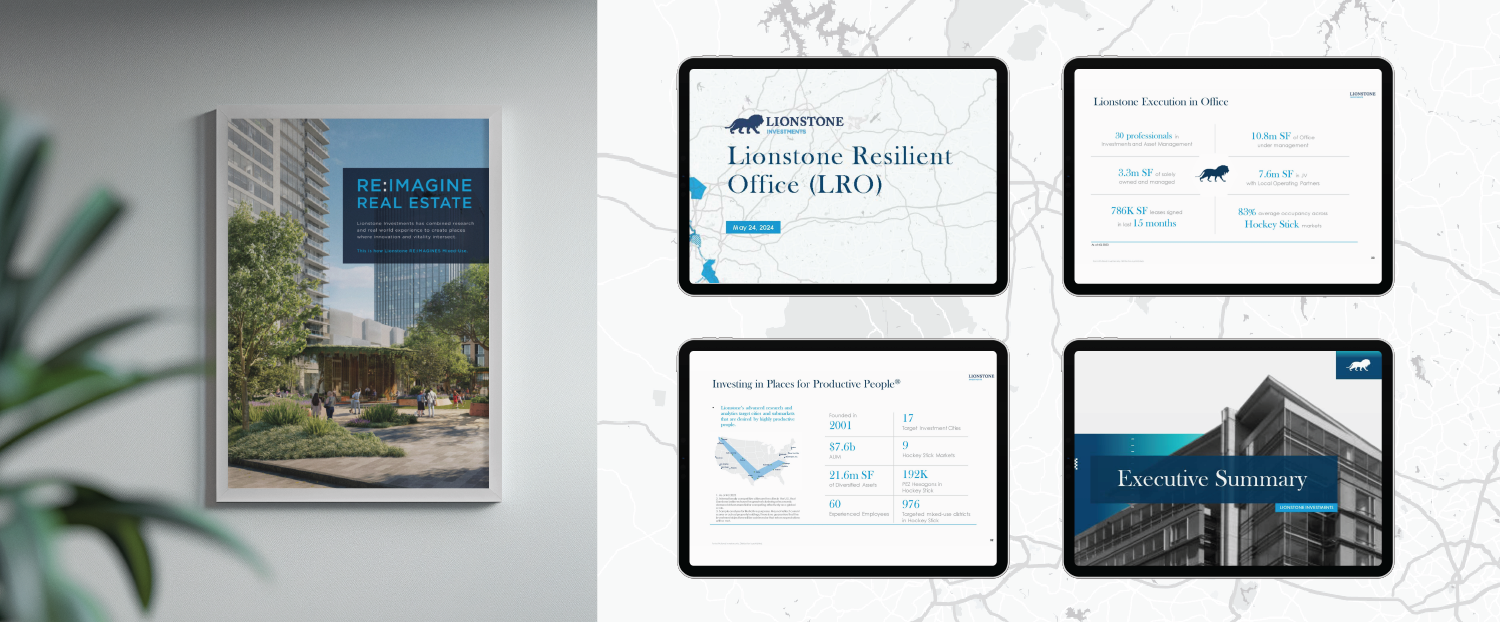Click the 'Investing in Places for Productive People' heading
1500x622 pixels.
(x=806, y=383)
